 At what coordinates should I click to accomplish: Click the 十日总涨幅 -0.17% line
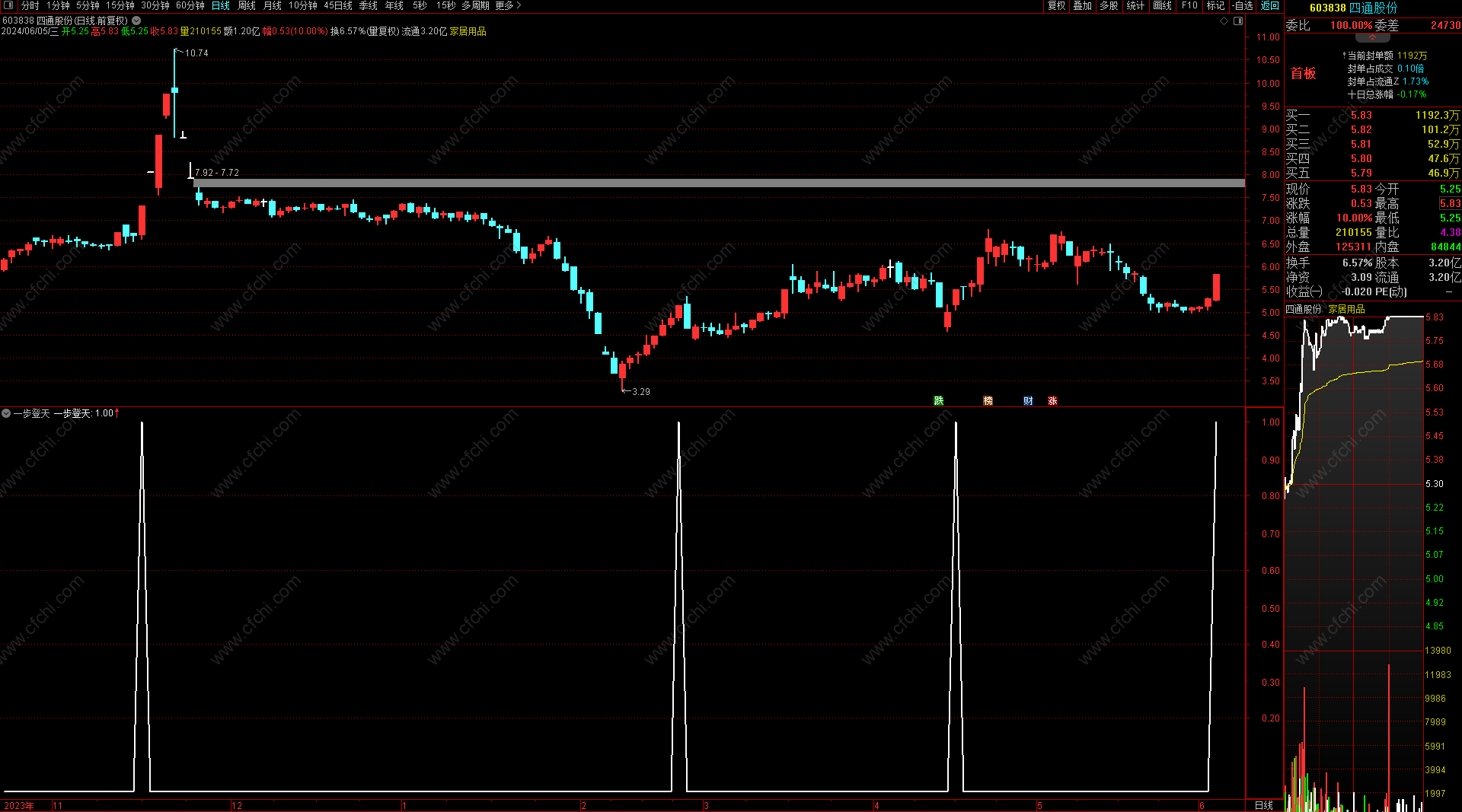click(x=1387, y=94)
